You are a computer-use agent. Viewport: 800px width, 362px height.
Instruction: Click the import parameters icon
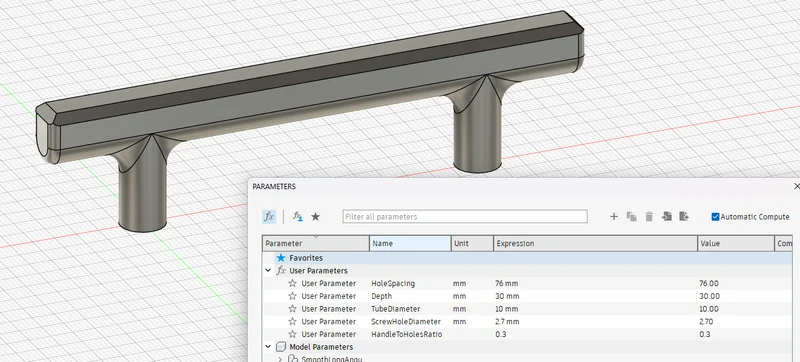[666, 216]
